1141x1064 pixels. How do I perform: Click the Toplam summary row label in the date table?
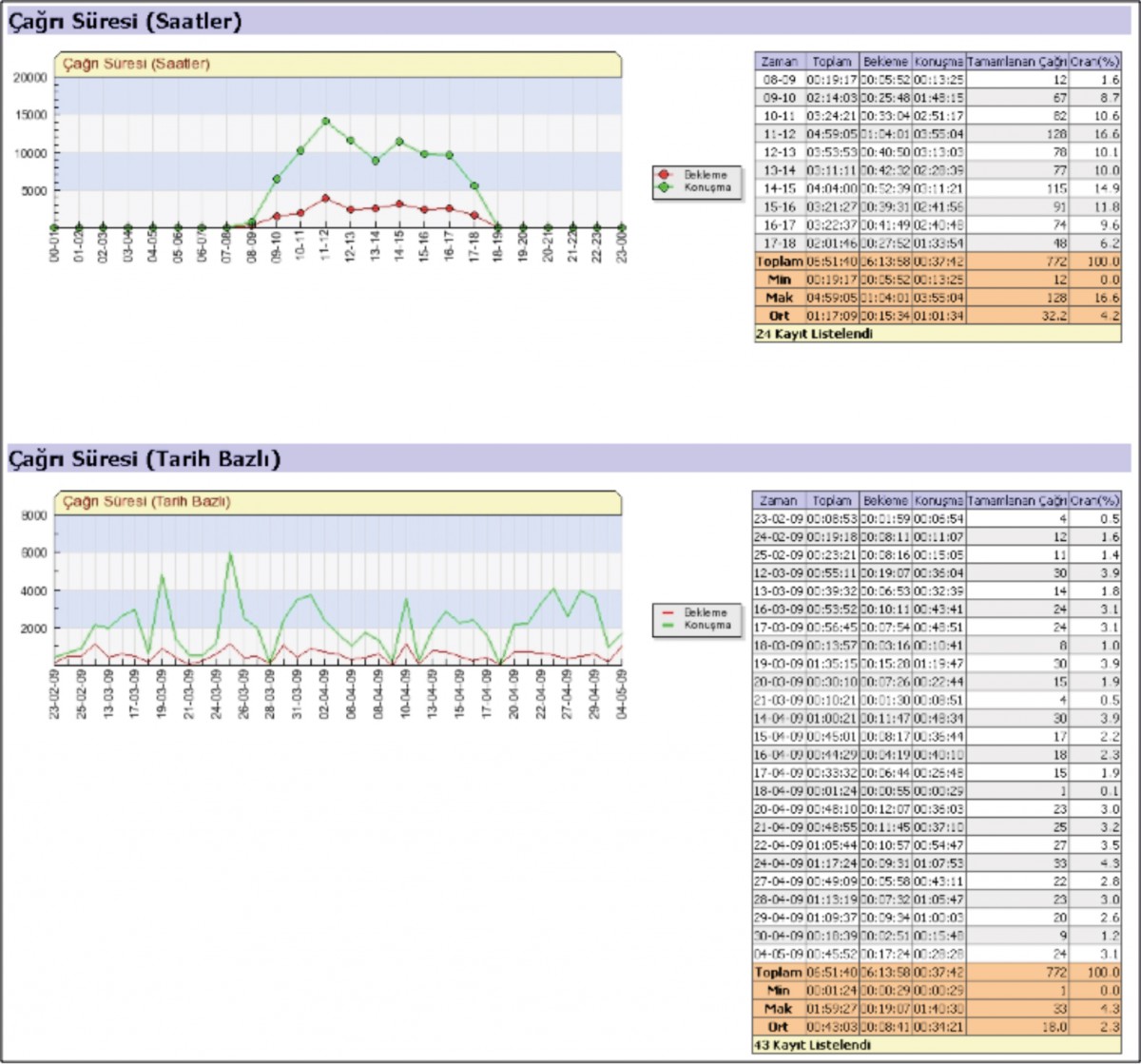[x=780, y=973]
